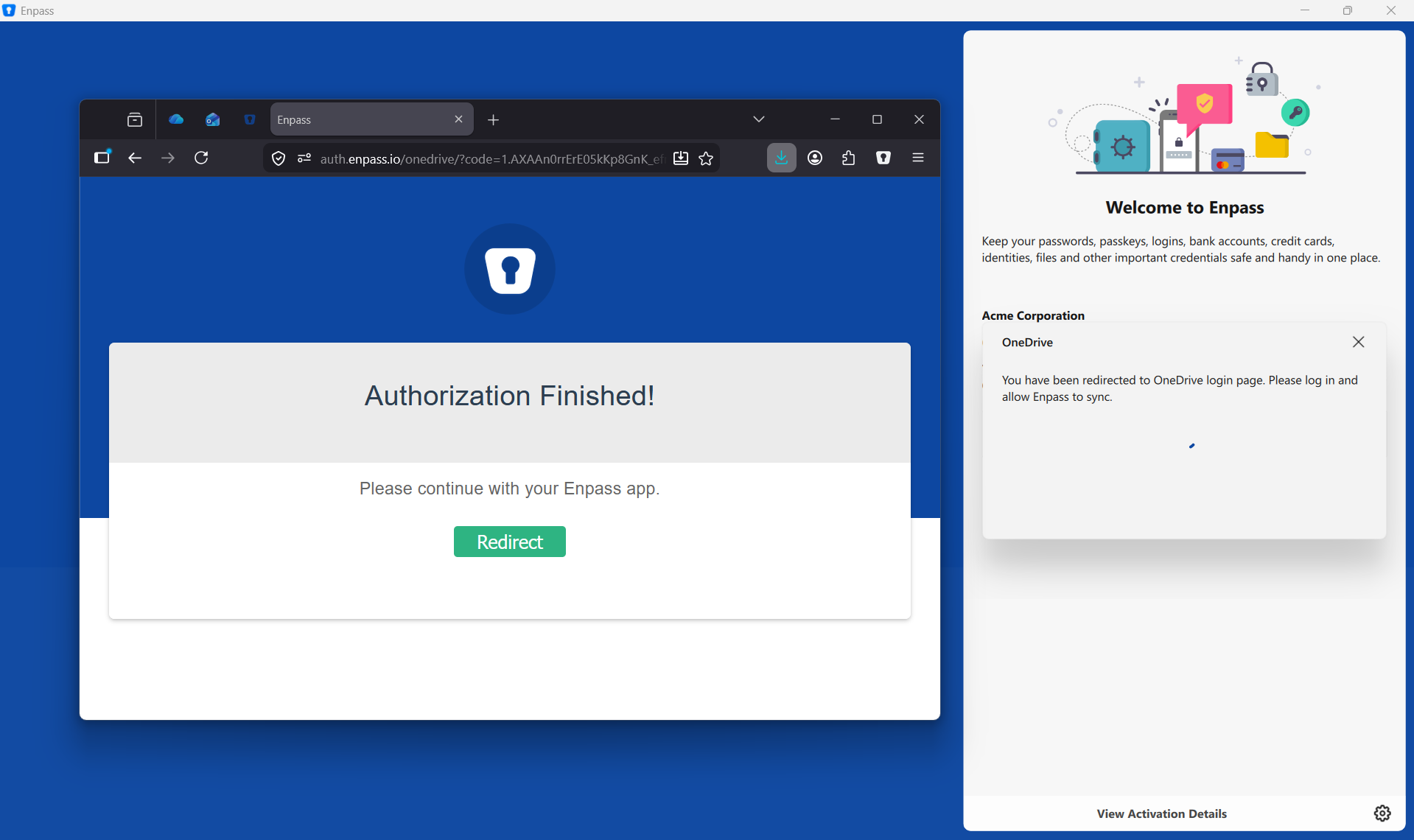The image size is (1414, 840).
Task: Reload the current page
Action: point(201,158)
